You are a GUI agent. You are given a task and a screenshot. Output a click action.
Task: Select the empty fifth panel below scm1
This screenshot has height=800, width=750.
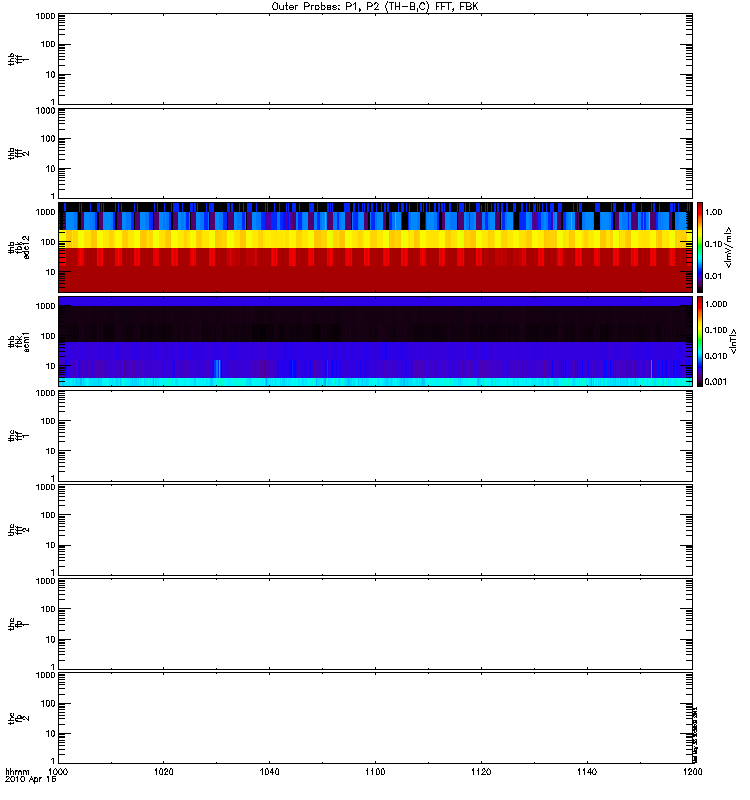[375, 436]
